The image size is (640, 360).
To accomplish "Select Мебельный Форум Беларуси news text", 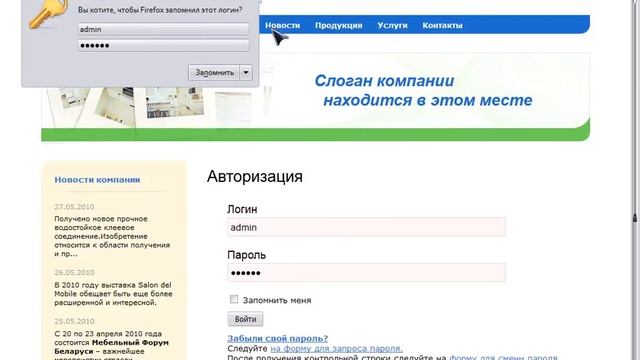I will click(111, 345).
